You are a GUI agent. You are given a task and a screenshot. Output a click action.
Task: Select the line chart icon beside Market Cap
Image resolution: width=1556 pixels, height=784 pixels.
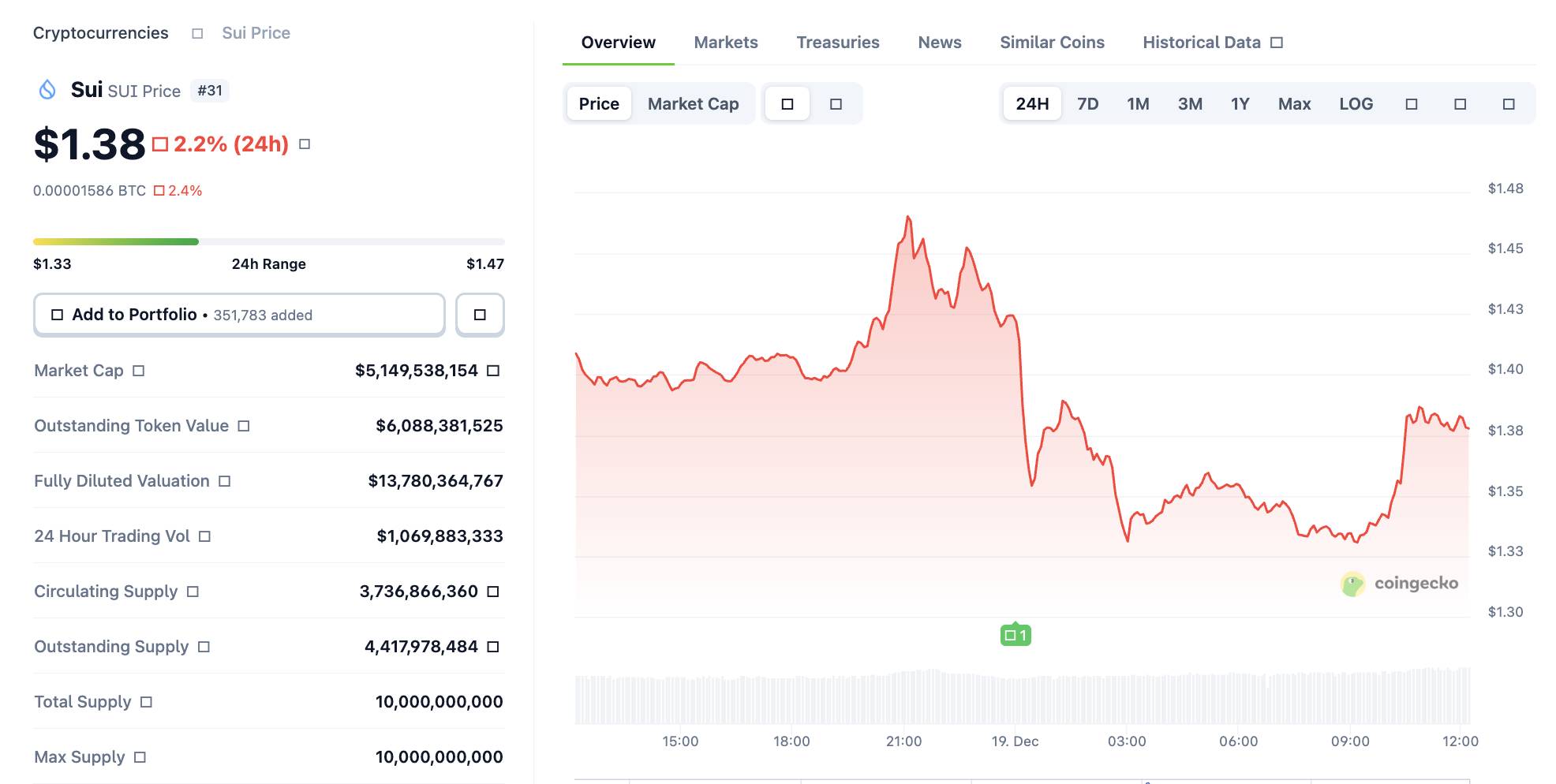point(787,104)
